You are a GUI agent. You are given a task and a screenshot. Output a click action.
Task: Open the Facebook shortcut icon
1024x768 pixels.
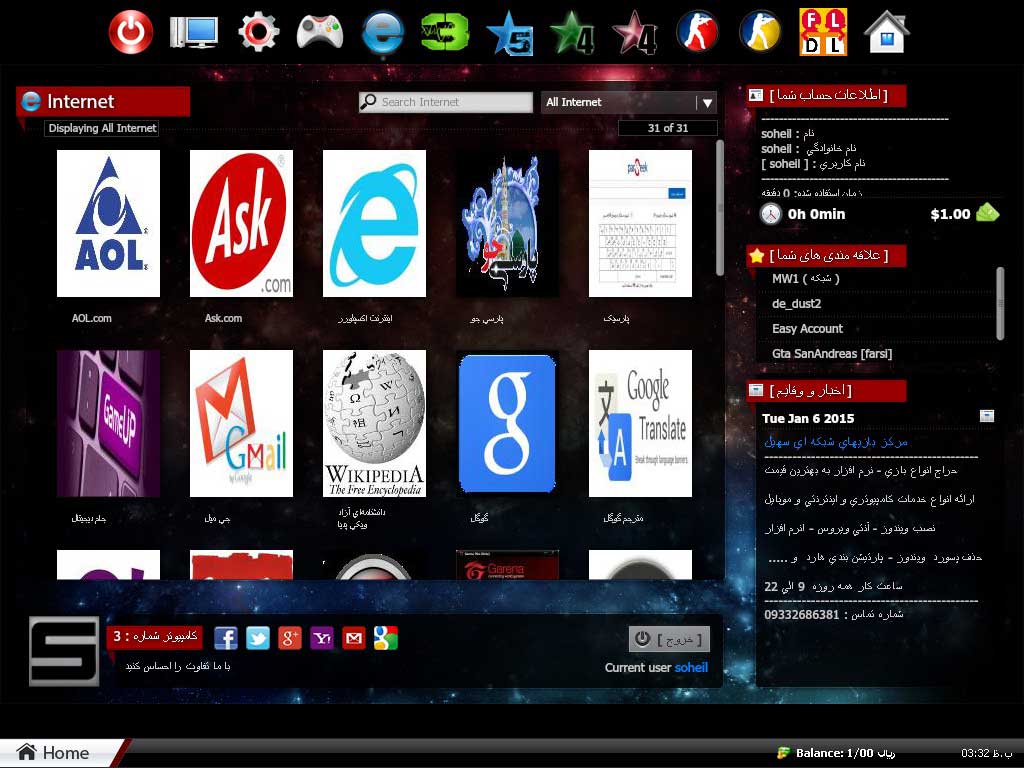tap(226, 638)
